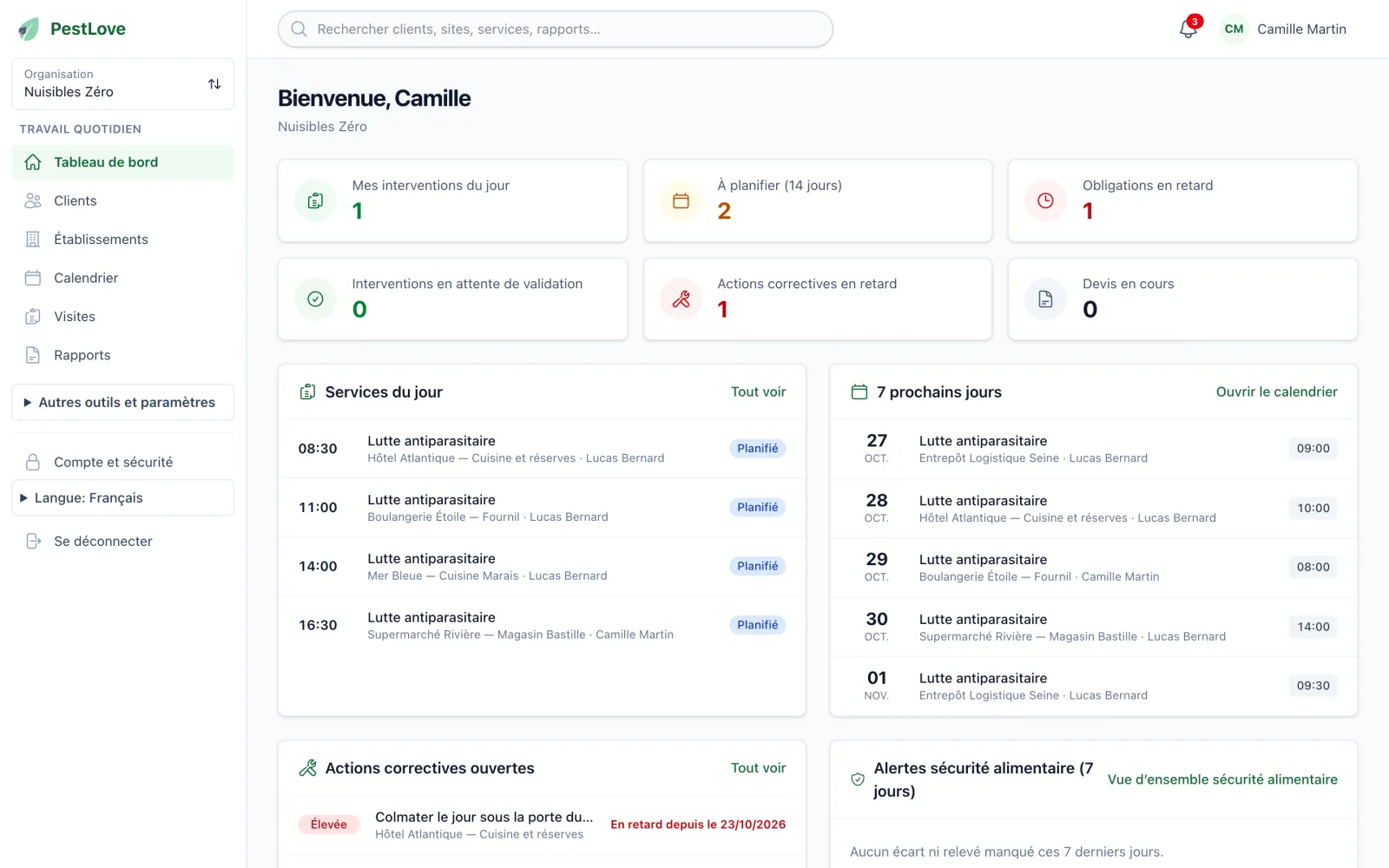Focus the Rechercher clients search field

pos(556,29)
